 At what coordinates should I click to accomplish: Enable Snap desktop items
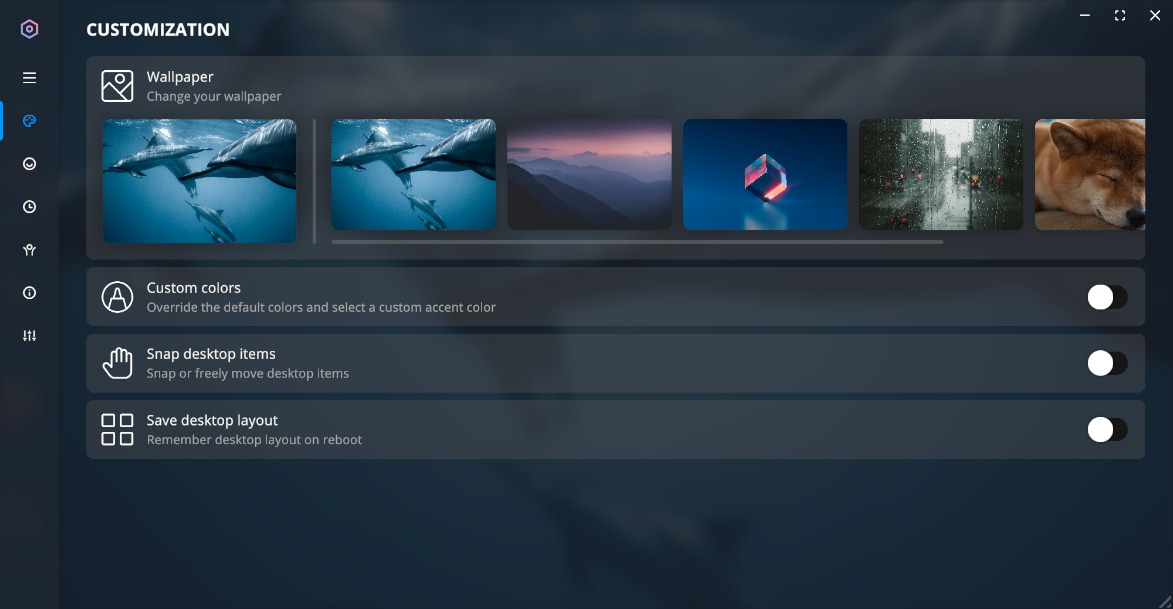point(1107,363)
